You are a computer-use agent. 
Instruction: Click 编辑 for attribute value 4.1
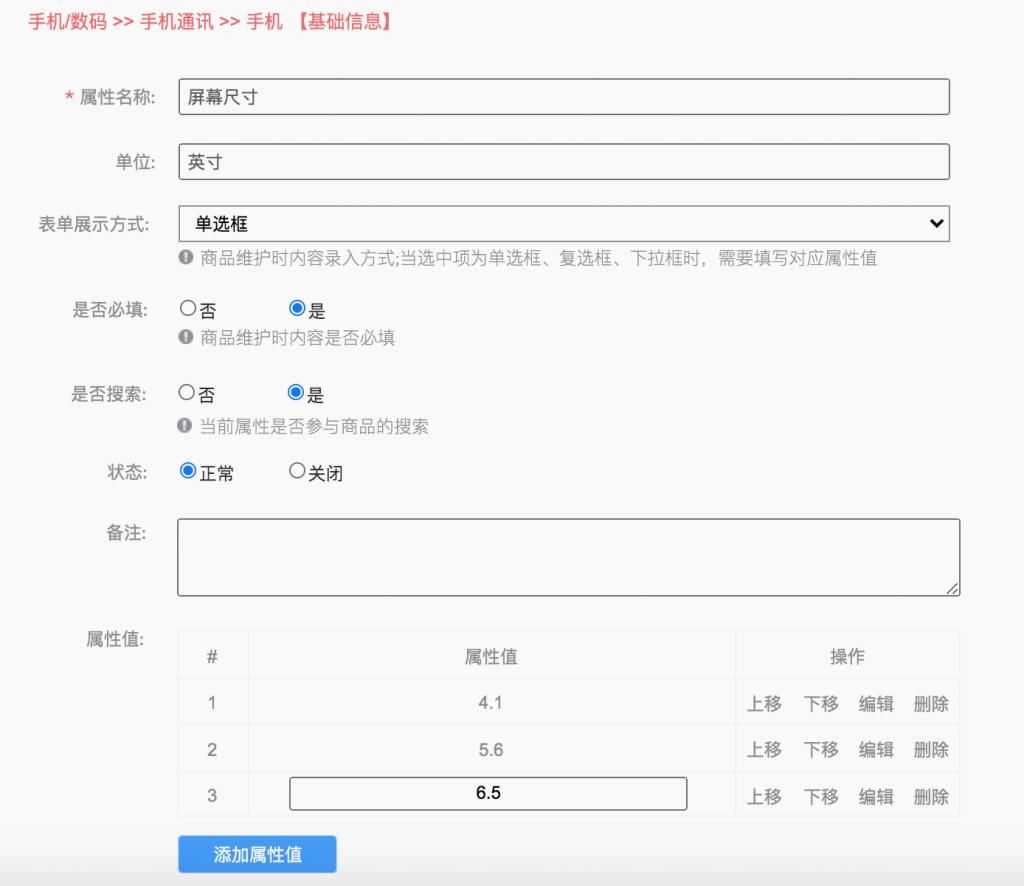pos(875,704)
